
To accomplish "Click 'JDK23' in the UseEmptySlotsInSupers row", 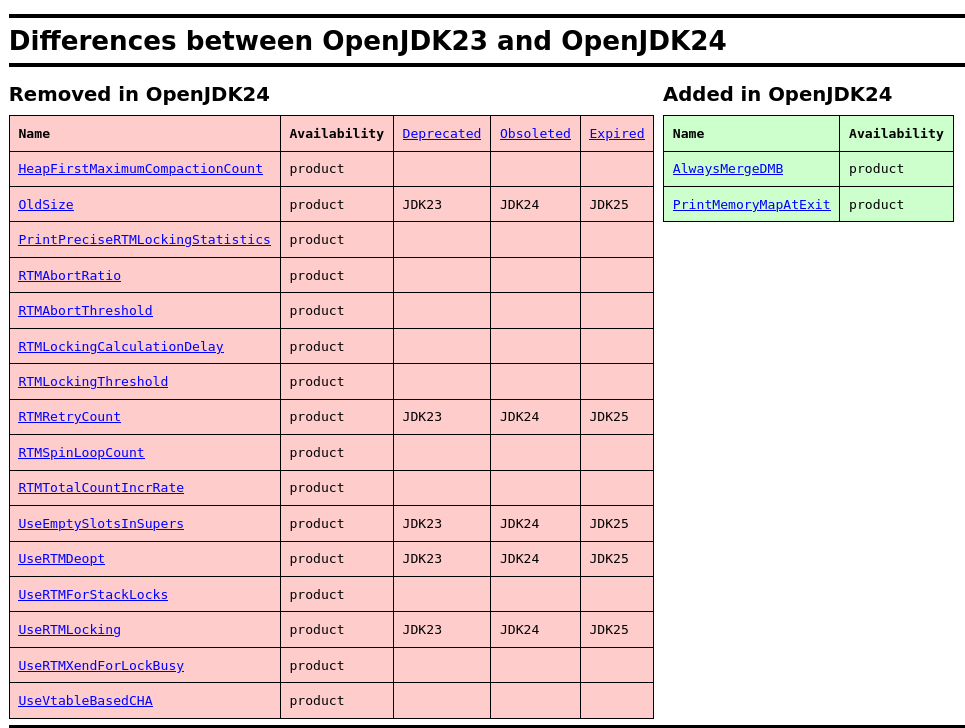I will [422, 524].
